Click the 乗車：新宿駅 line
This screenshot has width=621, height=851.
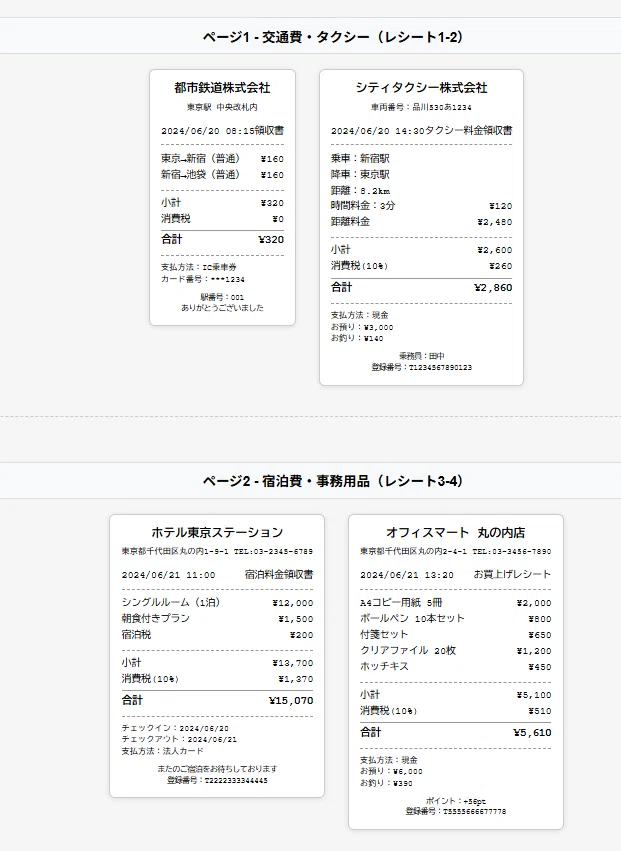click(360, 158)
